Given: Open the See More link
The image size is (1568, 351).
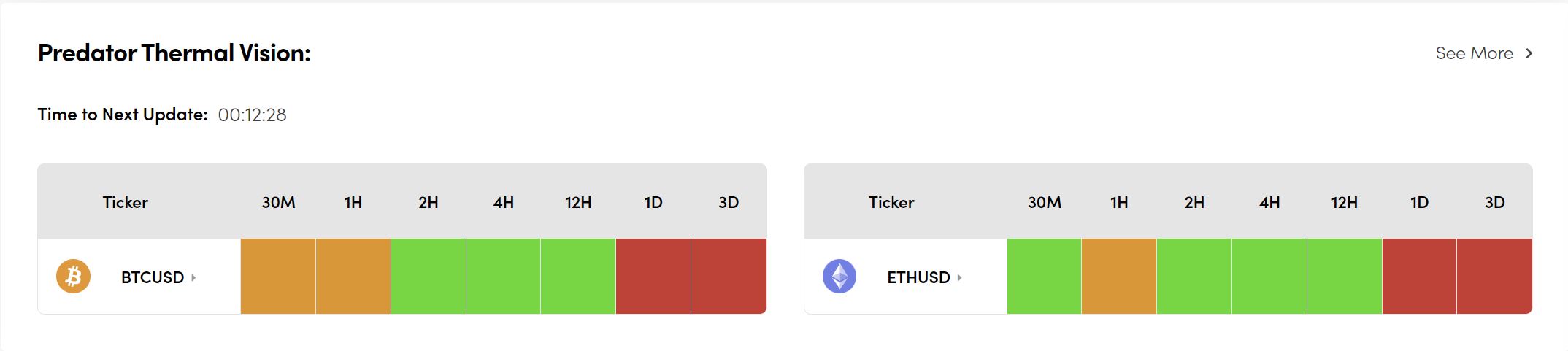Looking at the screenshot, I should [x=1474, y=53].
